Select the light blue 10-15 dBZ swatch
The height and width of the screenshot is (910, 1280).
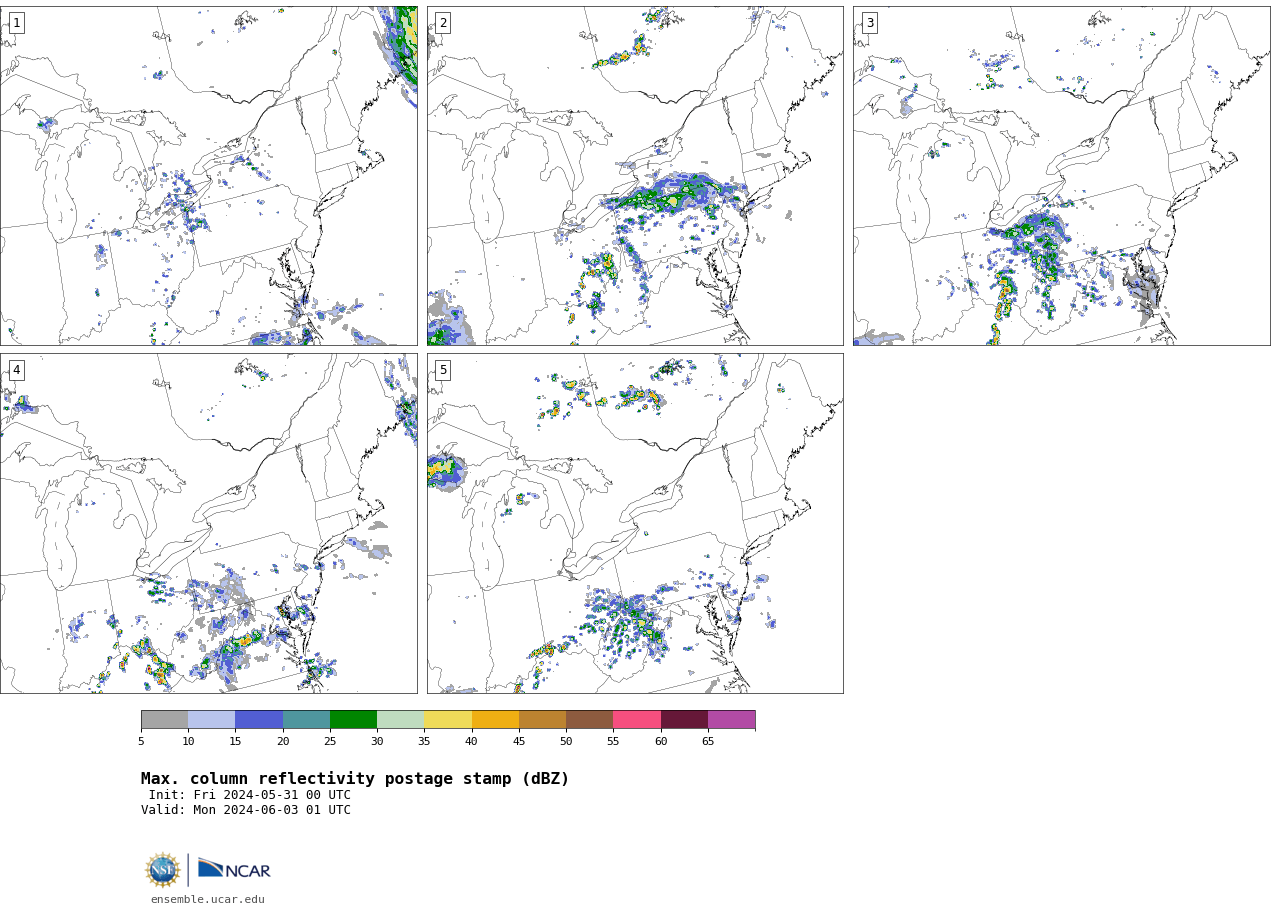point(211,720)
